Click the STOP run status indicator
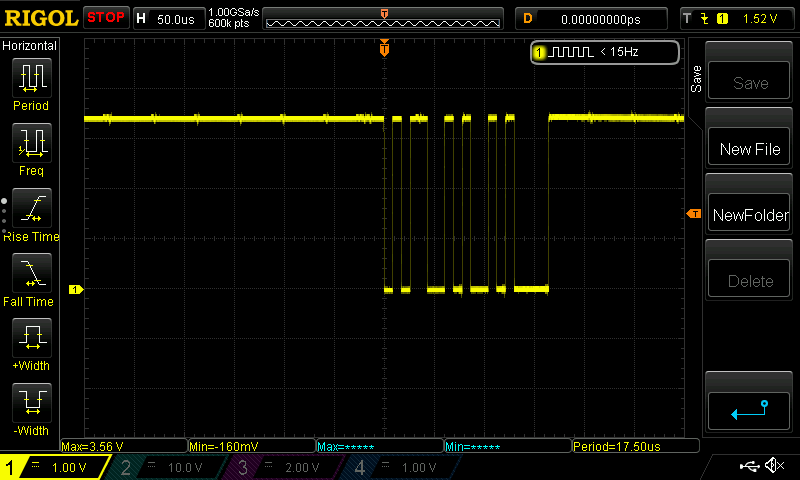Viewport: 800px width, 480px height. (106, 18)
